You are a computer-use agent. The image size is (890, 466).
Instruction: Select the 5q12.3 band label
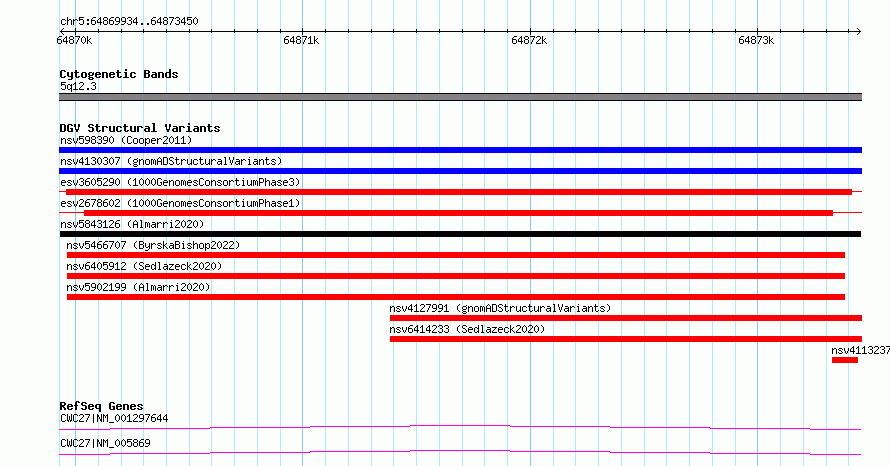coord(78,86)
